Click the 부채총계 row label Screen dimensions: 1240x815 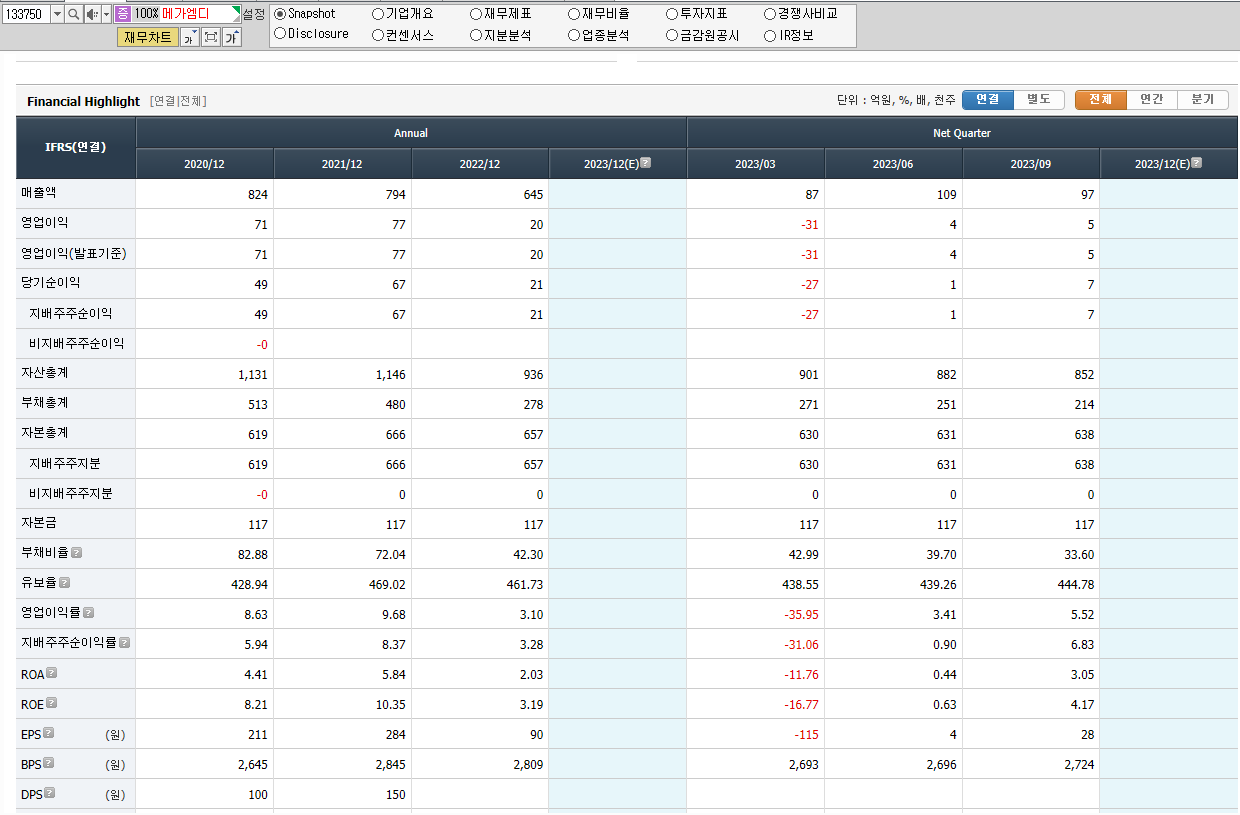tap(45, 403)
